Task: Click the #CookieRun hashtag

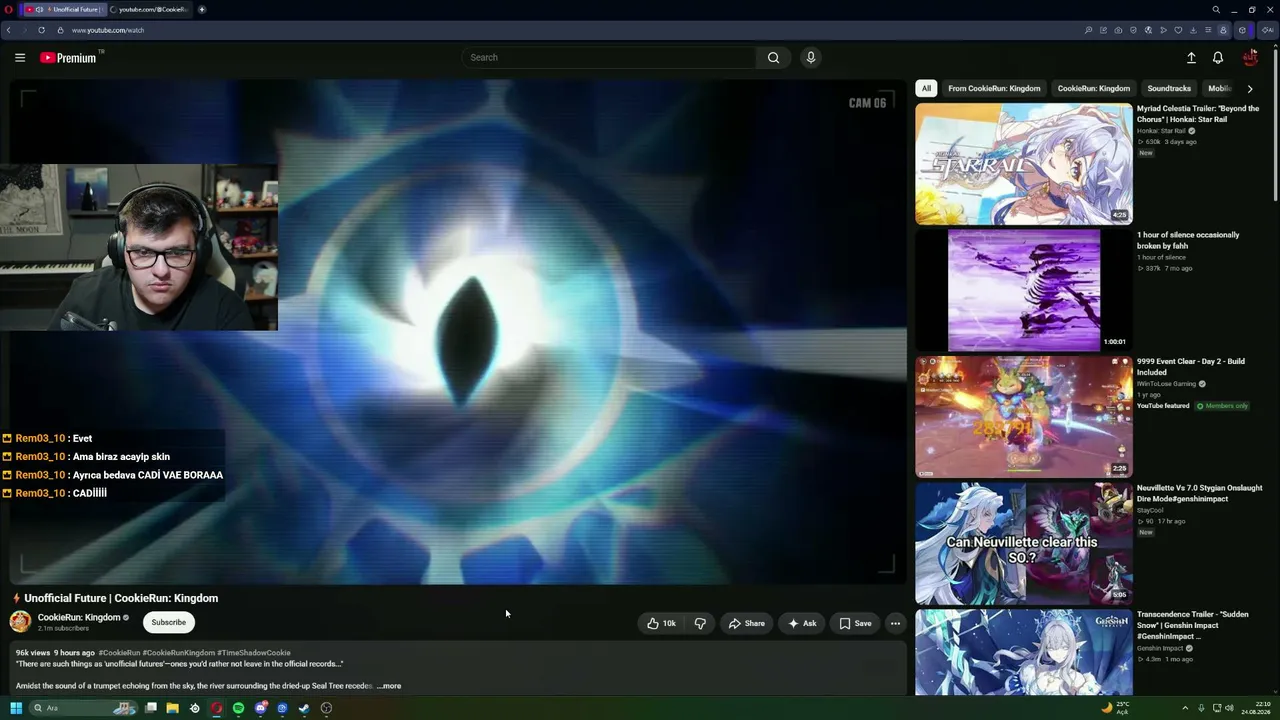Action: (119, 653)
